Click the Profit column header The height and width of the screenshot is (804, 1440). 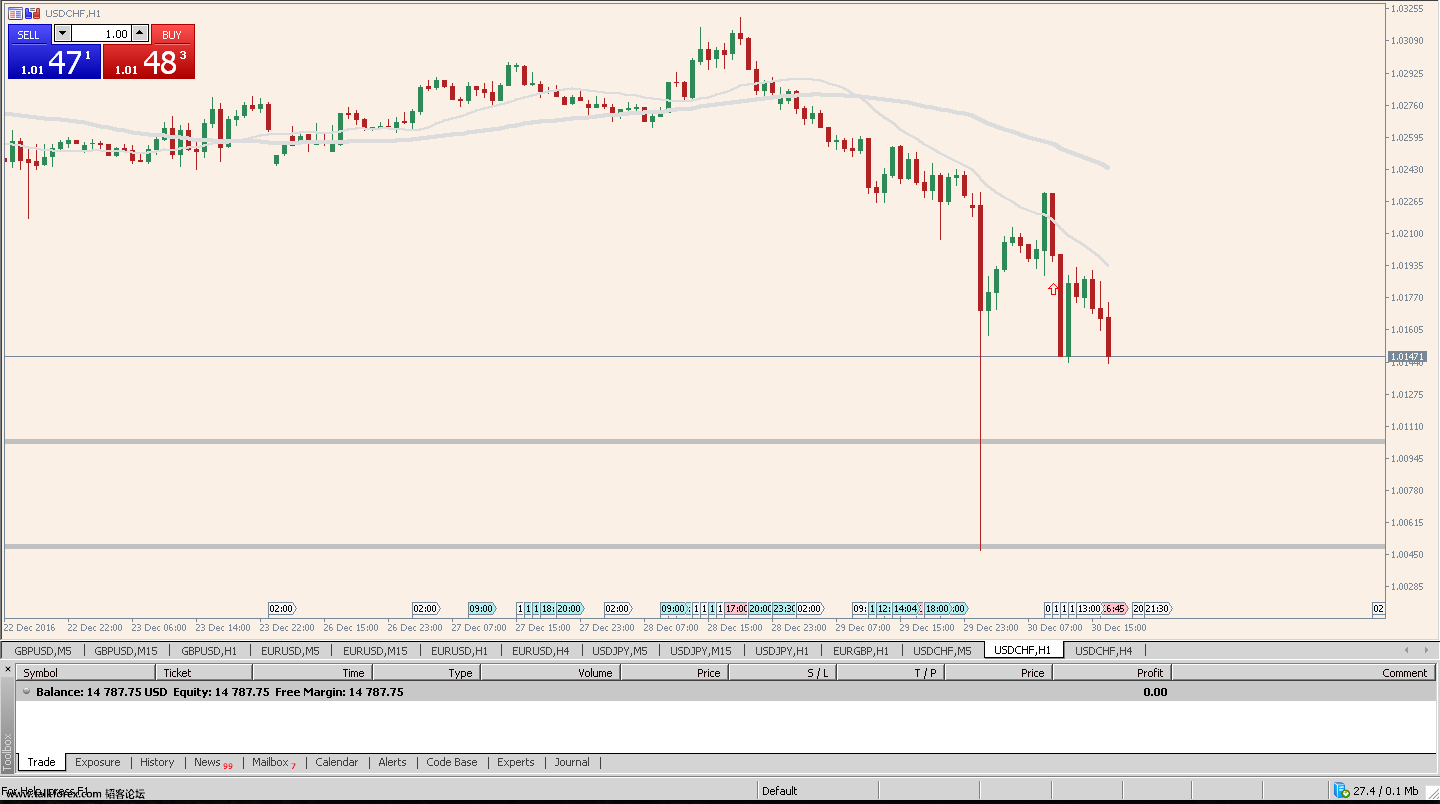coord(1112,673)
